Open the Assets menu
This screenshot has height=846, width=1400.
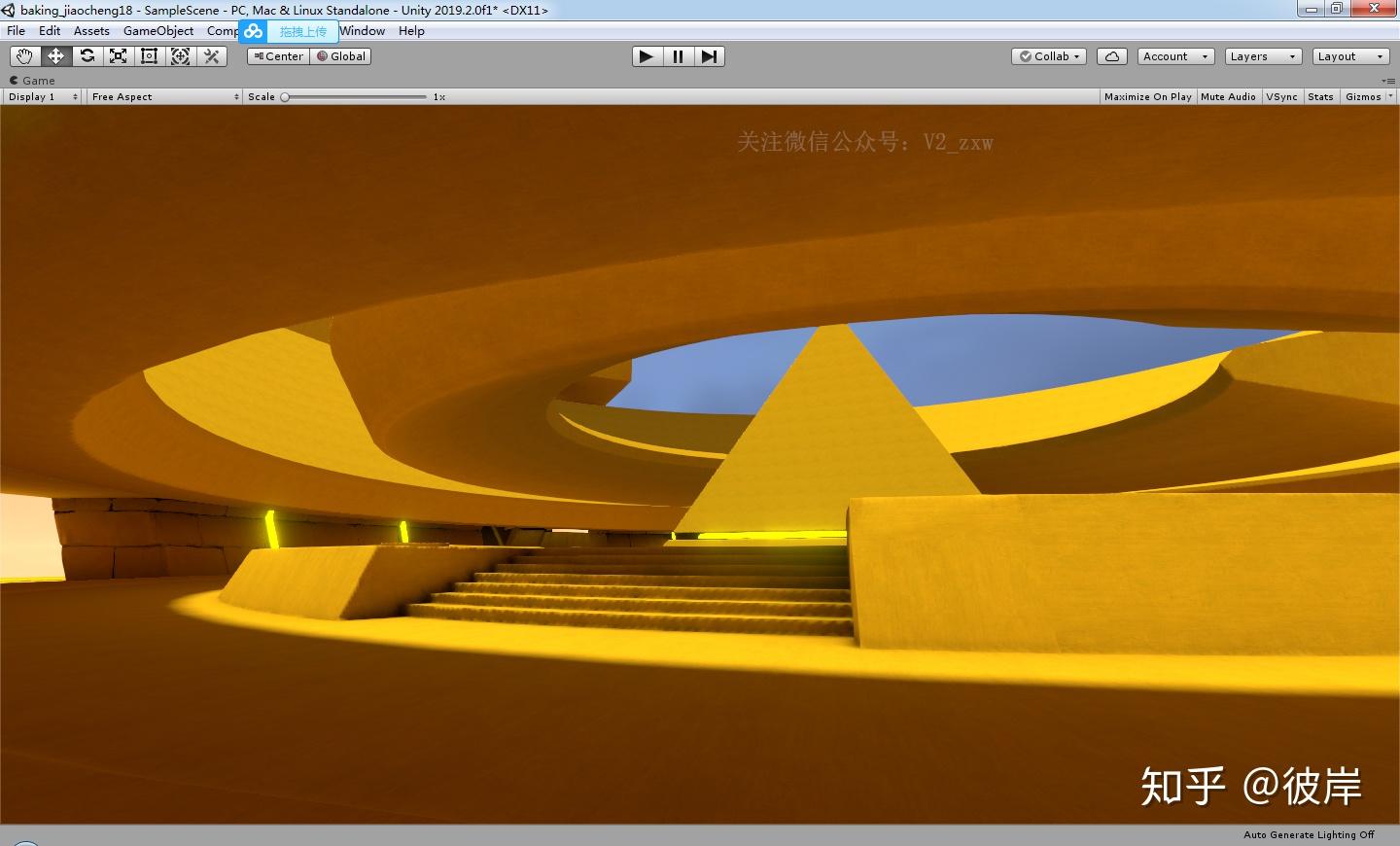91,31
